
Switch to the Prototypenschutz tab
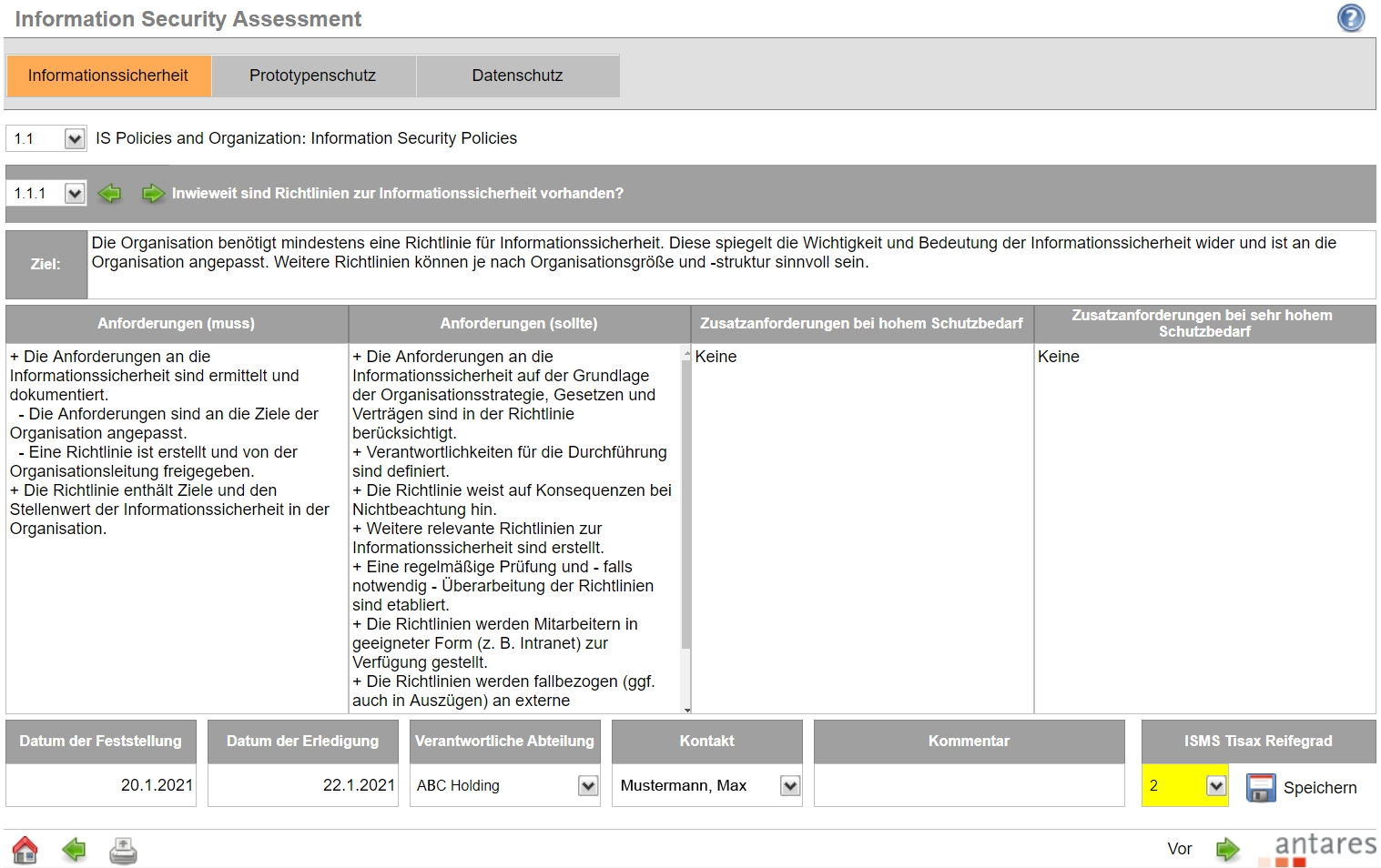click(313, 76)
